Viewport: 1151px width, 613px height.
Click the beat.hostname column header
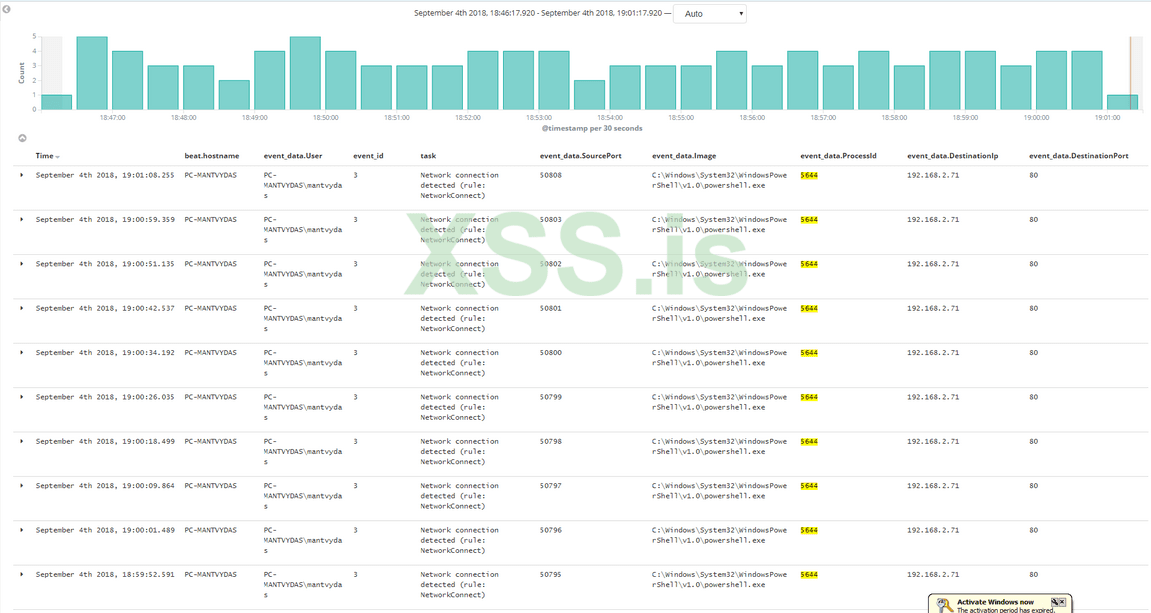pyautogui.click(x=212, y=156)
